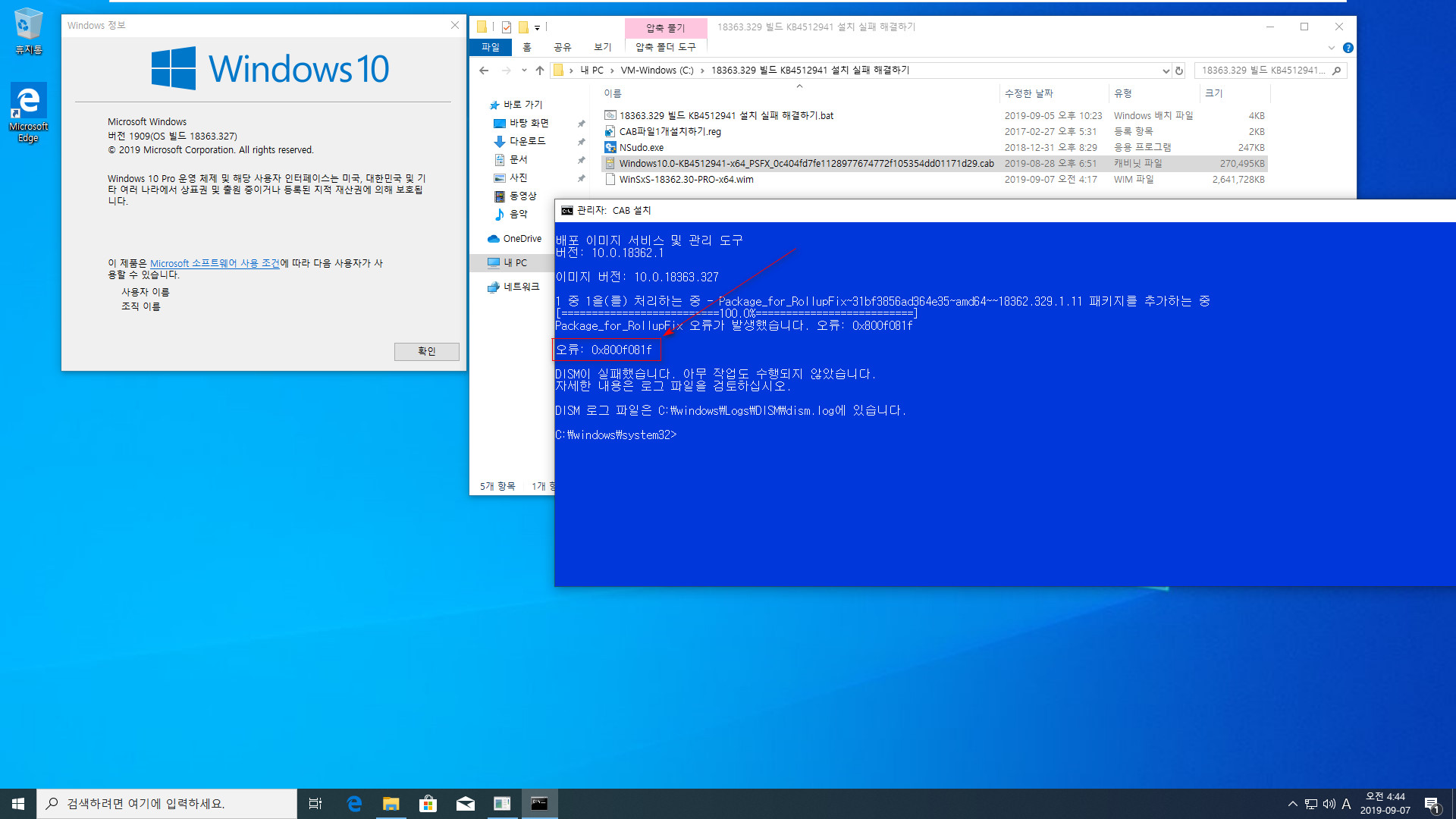Switch to the 공유 ribbon tab
The width and height of the screenshot is (1456, 819).
point(562,47)
